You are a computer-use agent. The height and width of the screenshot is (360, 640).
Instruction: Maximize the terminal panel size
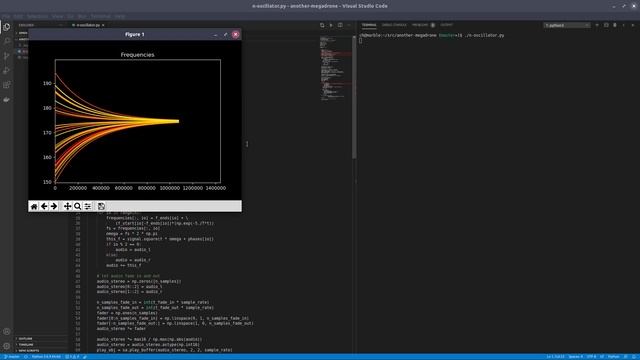point(624,25)
